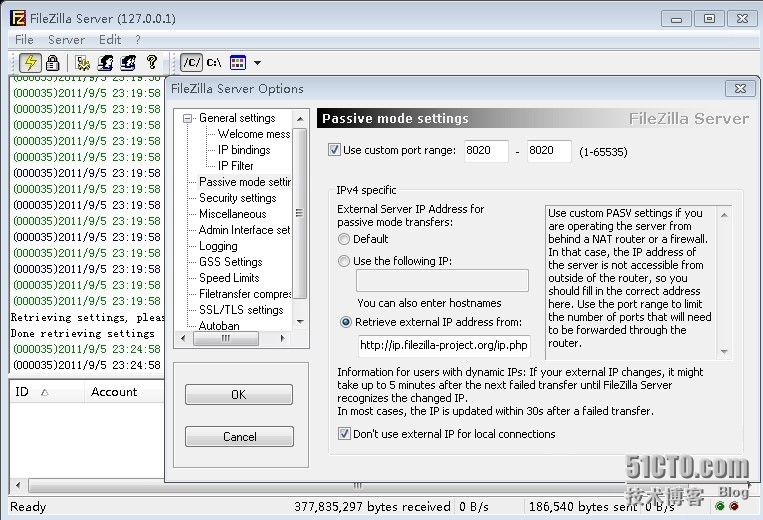
Task: Click the user list sorting grid icon
Action: point(238,63)
